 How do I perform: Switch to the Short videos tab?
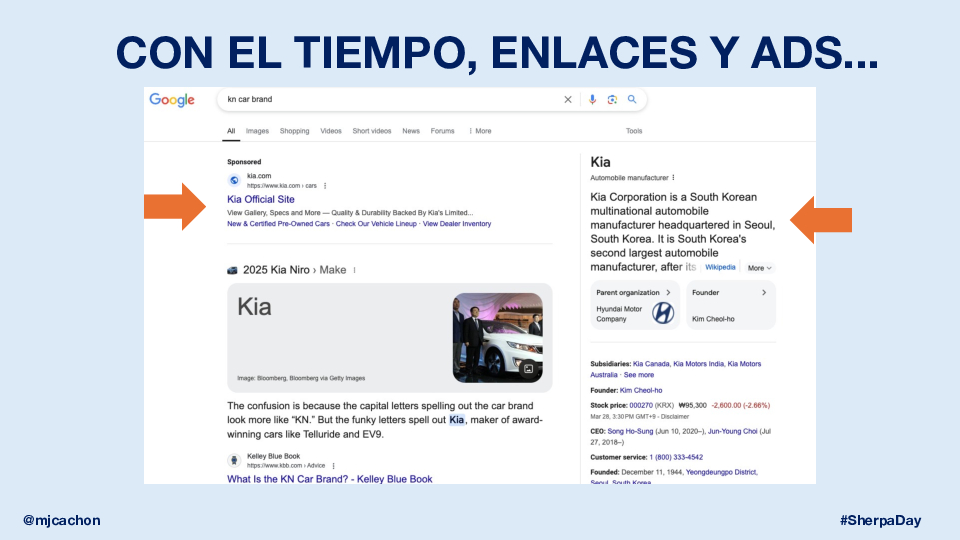click(x=372, y=131)
